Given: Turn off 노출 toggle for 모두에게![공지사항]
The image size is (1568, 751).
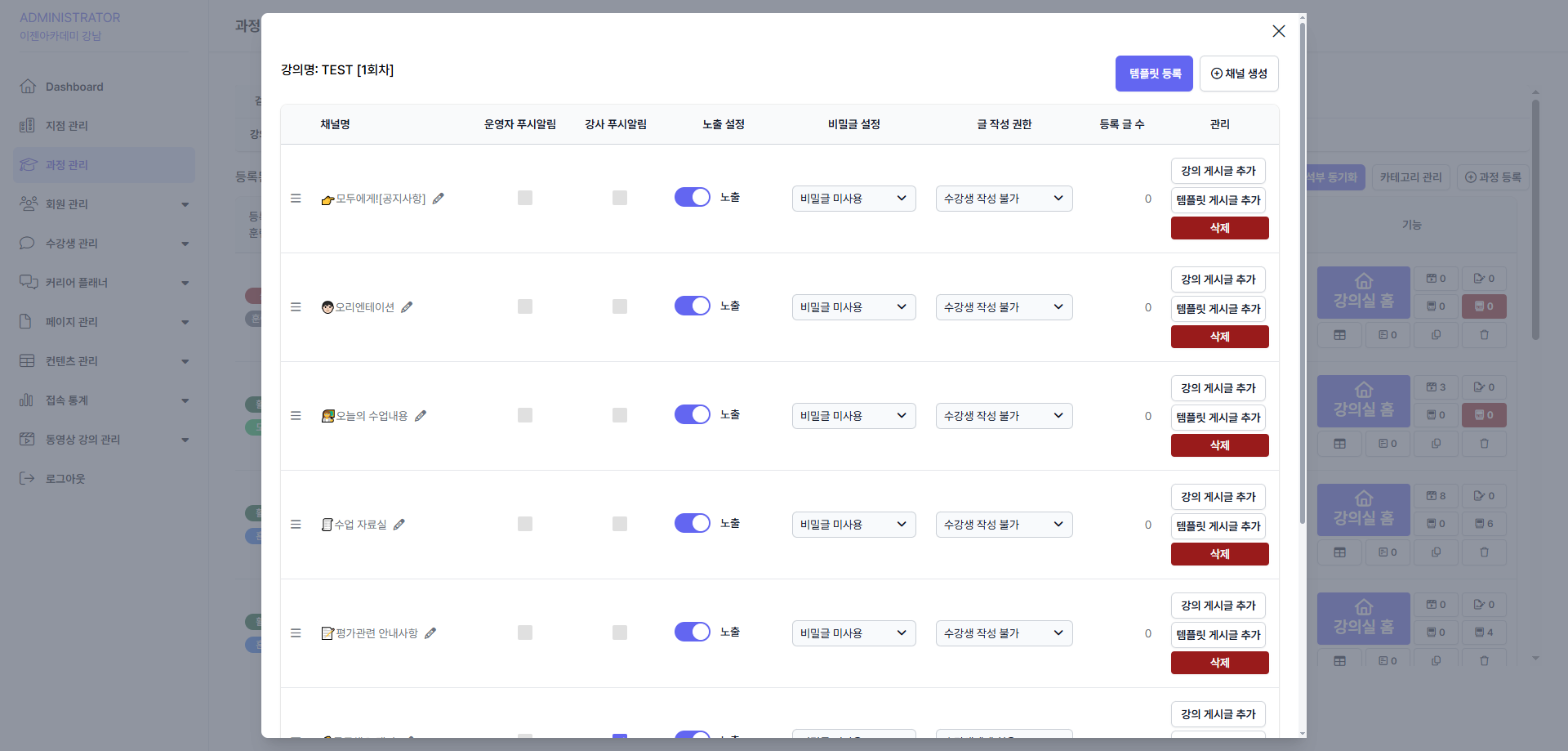Looking at the screenshot, I should [692, 198].
